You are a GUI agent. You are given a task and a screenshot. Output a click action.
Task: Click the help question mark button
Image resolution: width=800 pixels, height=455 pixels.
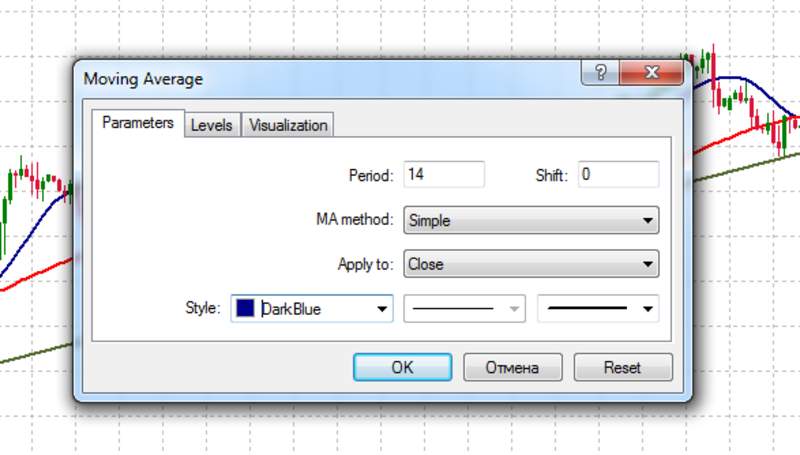coord(600,73)
